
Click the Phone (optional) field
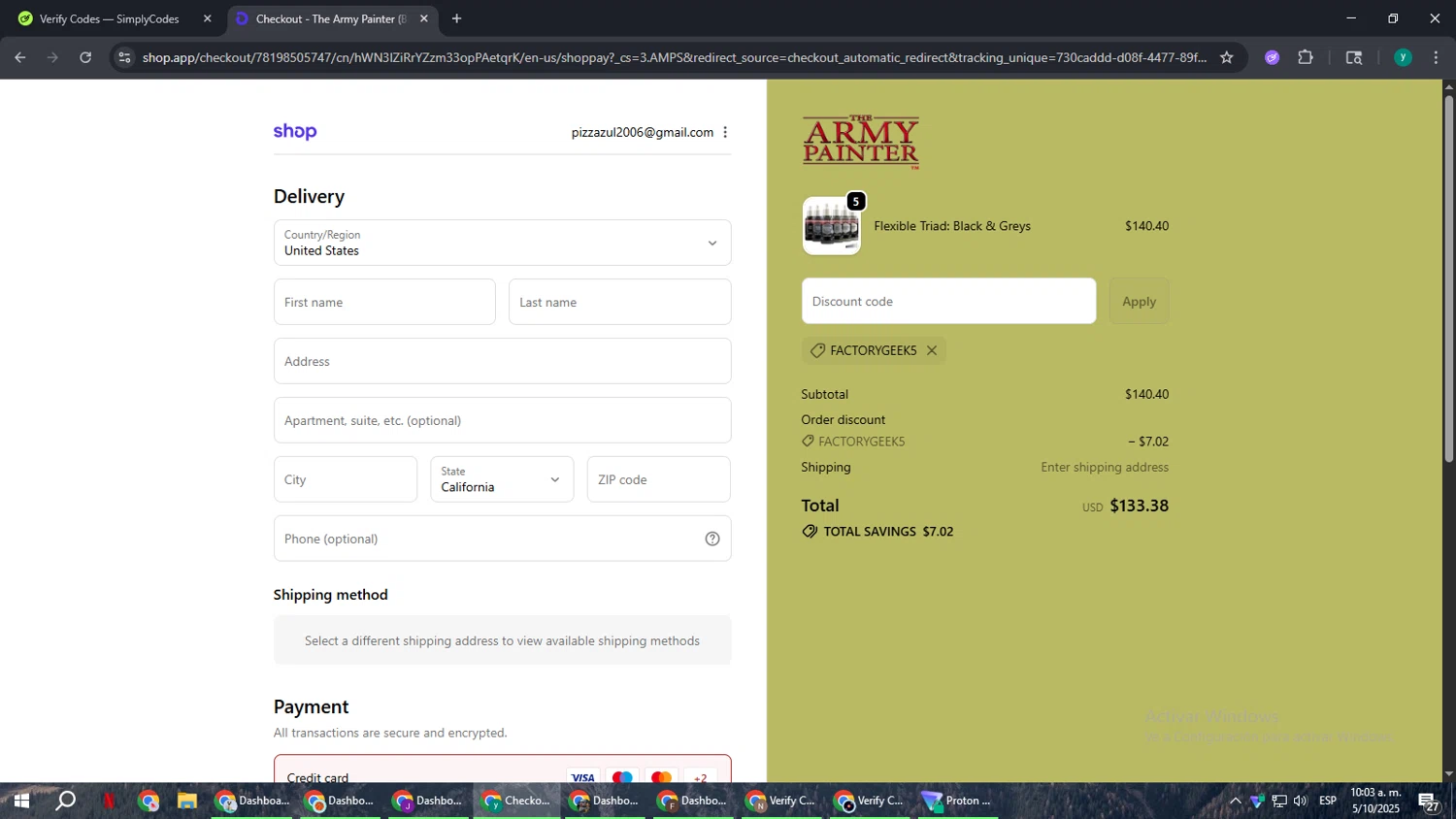[x=502, y=539]
